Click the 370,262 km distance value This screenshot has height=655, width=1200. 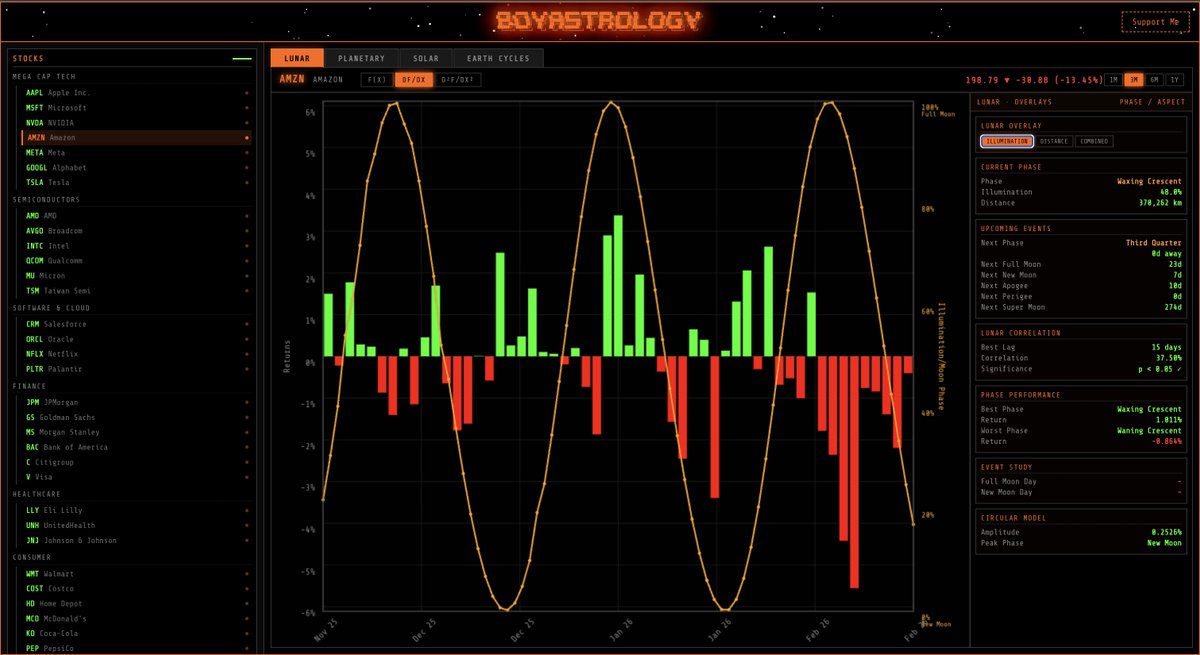click(1160, 203)
